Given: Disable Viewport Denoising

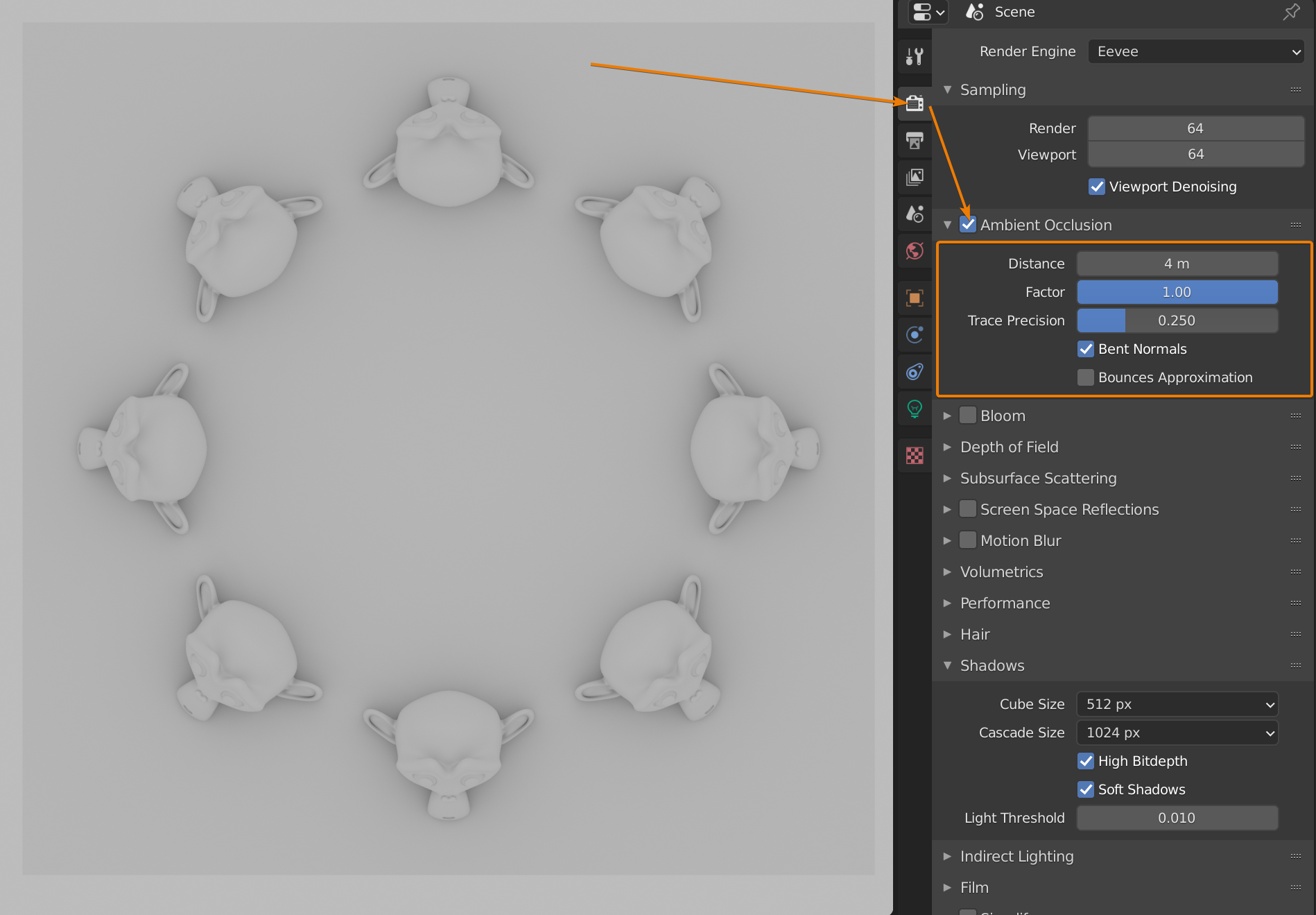Looking at the screenshot, I should [1096, 186].
